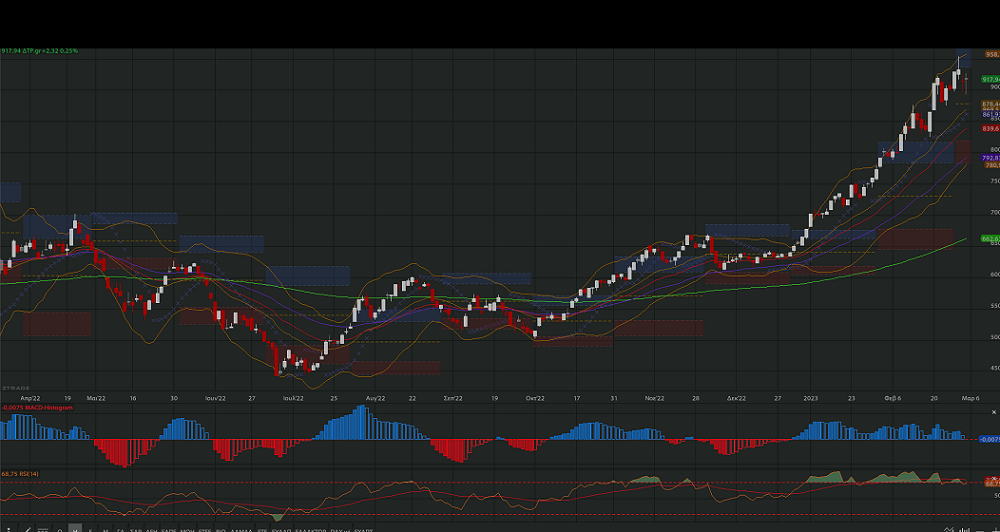Image resolution: width=1000 pixels, height=532 pixels.
Task: Click the RSI value tag on right axis
Action: [x=992, y=484]
